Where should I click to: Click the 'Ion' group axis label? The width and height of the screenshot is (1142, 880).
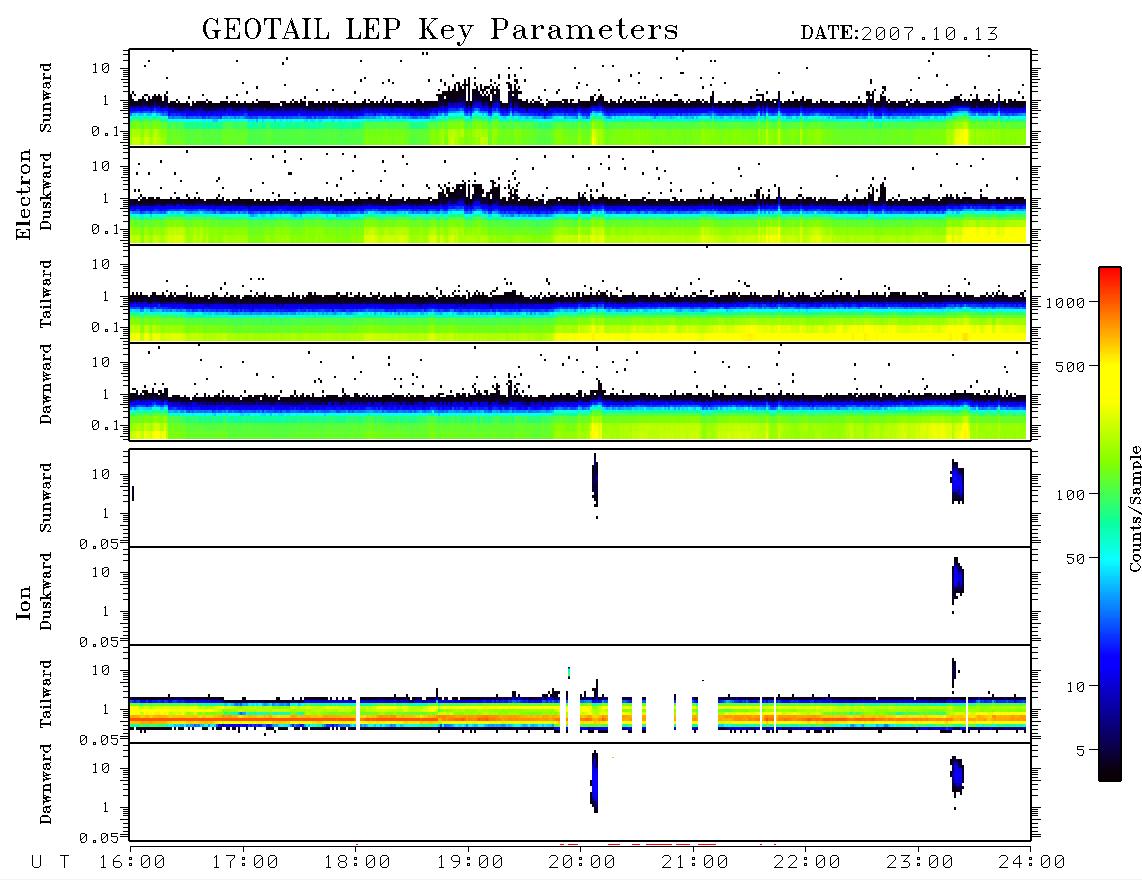click(x=23, y=602)
